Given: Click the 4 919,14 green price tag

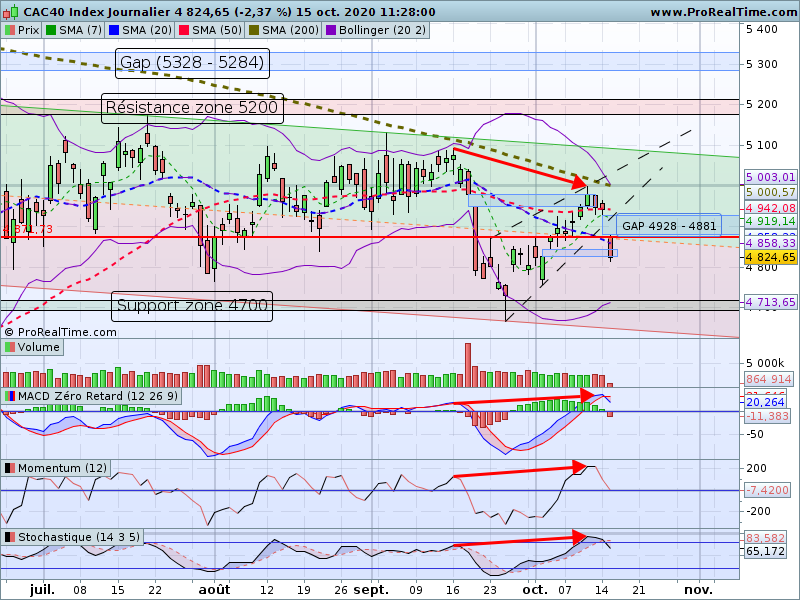Looking at the screenshot, I should pos(770,221).
